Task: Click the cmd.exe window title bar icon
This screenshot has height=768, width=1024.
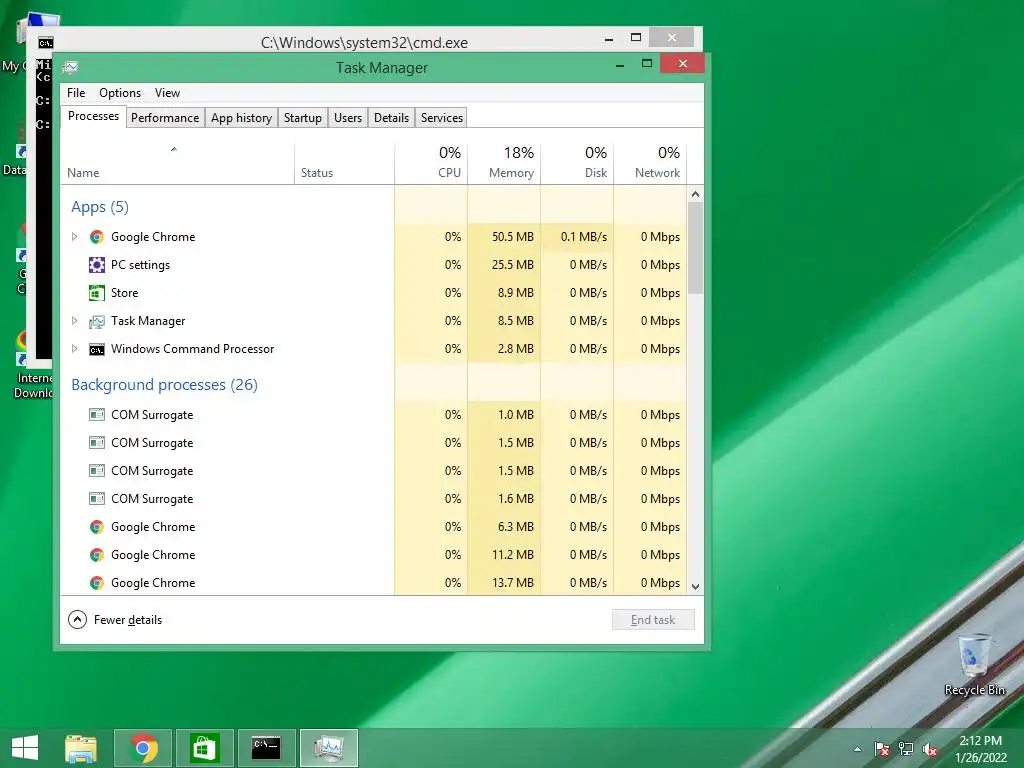Action: pos(45,43)
